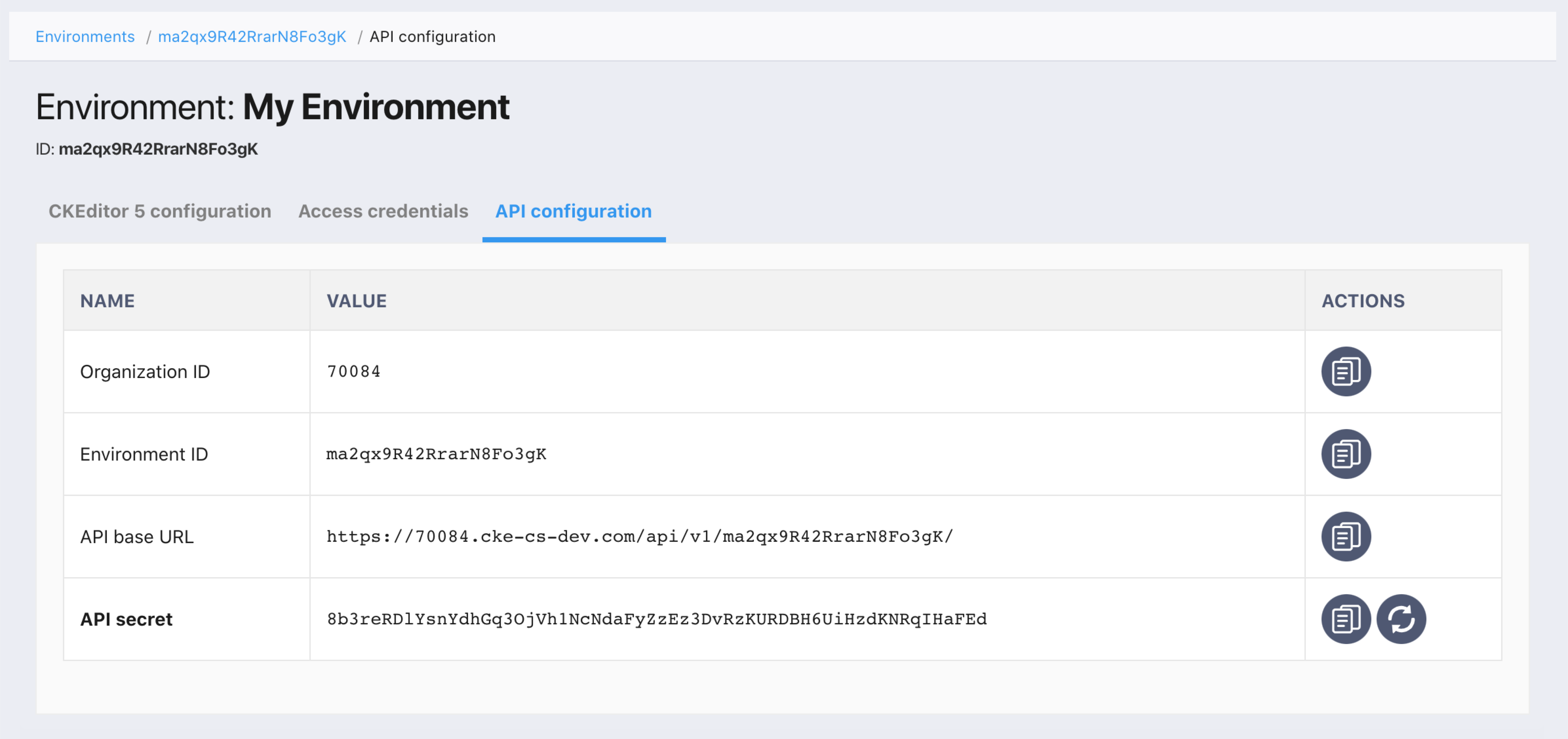Click the Environment ID name cell
Screen dimensions: 1568x739
coord(187,454)
